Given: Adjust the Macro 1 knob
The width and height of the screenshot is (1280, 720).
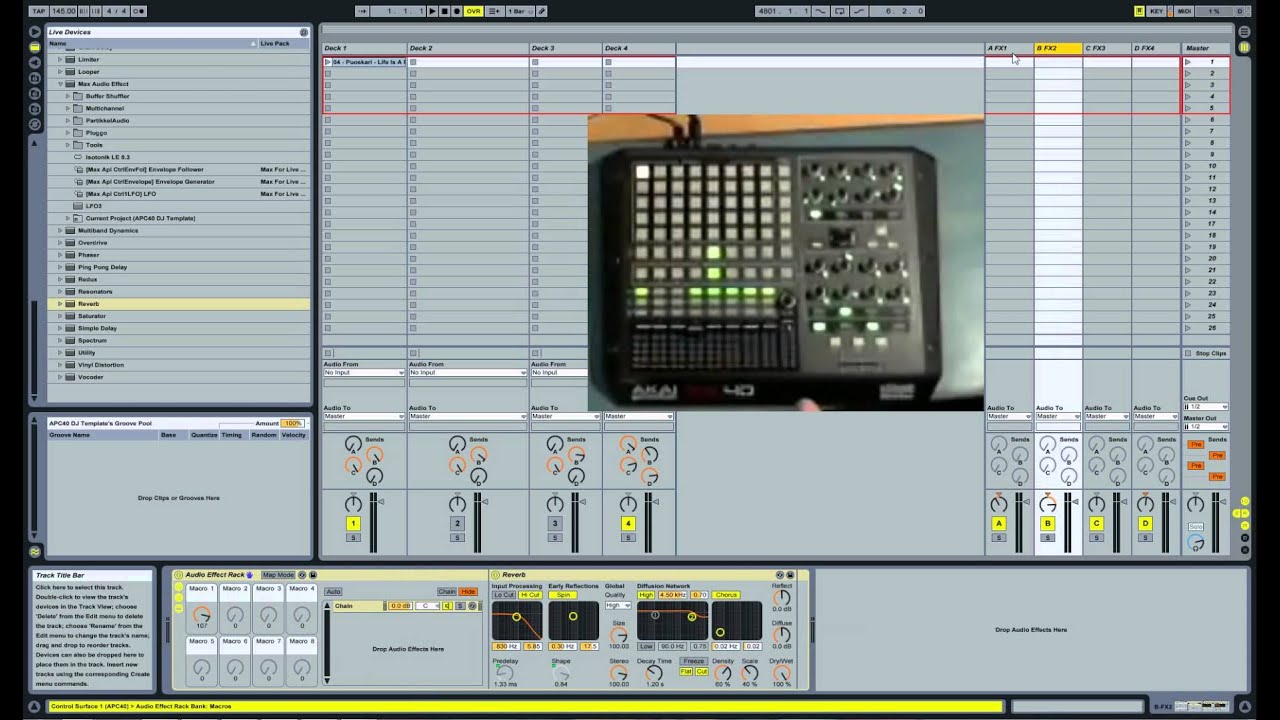Looking at the screenshot, I should [202, 614].
